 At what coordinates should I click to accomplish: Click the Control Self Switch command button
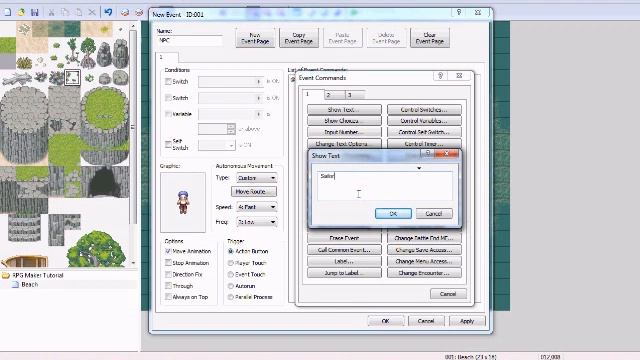point(424,132)
